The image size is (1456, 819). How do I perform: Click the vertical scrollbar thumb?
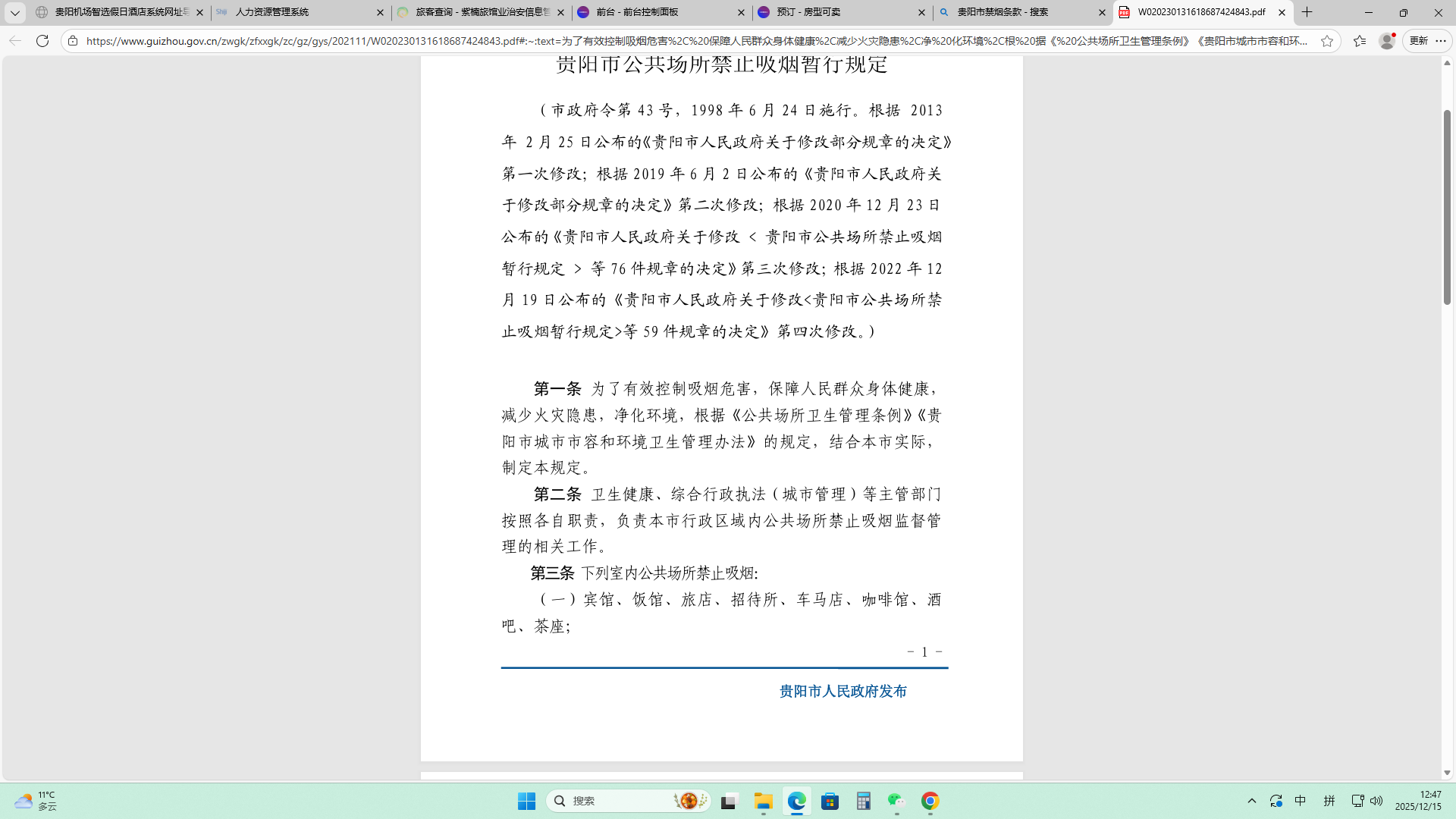[1447, 206]
